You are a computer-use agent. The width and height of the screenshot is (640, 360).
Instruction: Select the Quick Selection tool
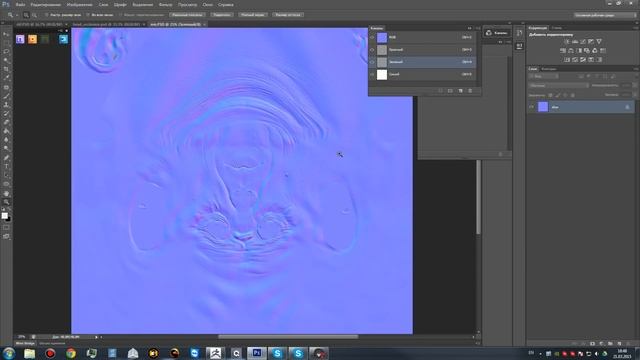[6, 60]
